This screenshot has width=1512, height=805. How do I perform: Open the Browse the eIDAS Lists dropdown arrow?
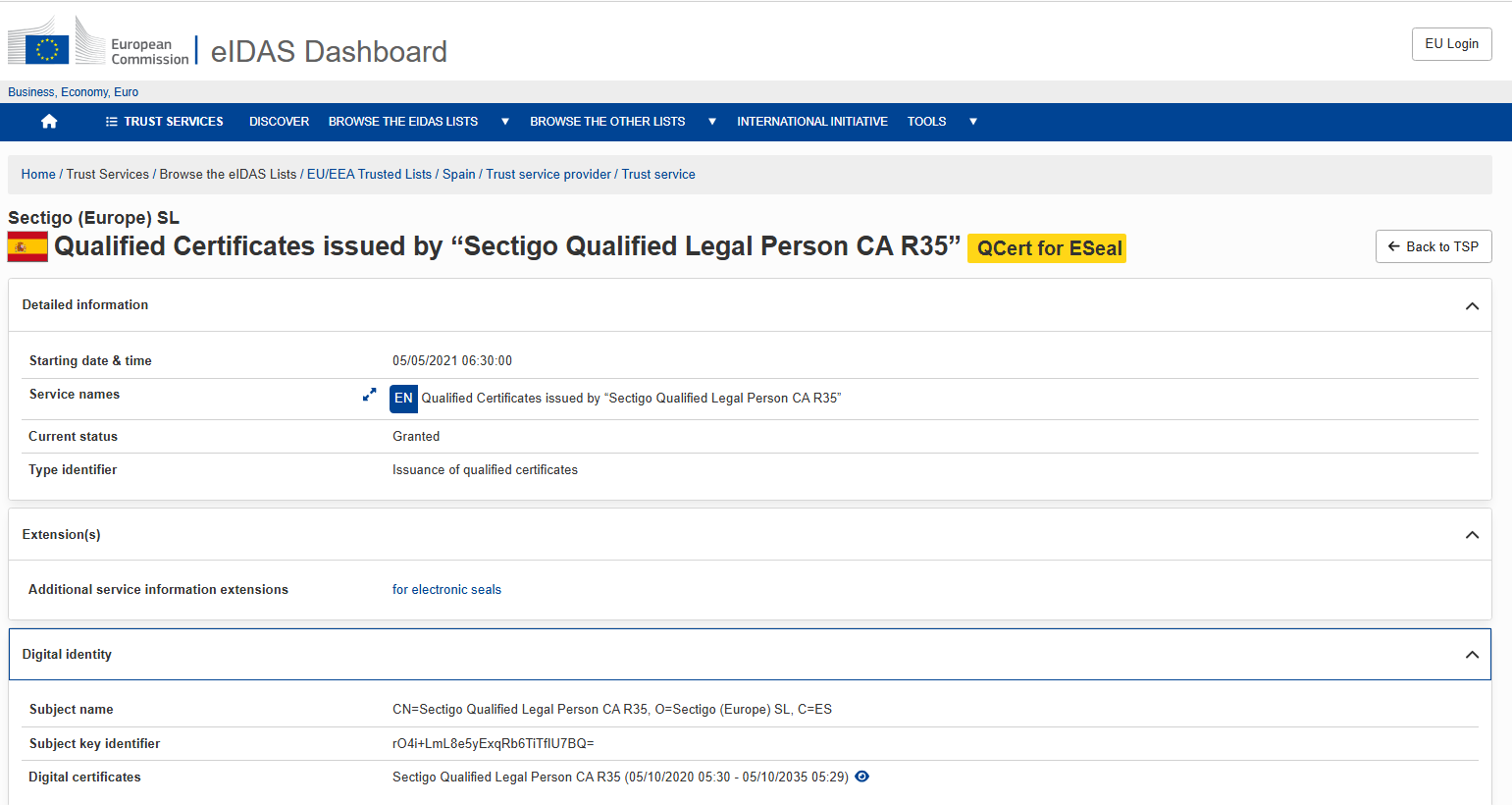pyautogui.click(x=505, y=122)
